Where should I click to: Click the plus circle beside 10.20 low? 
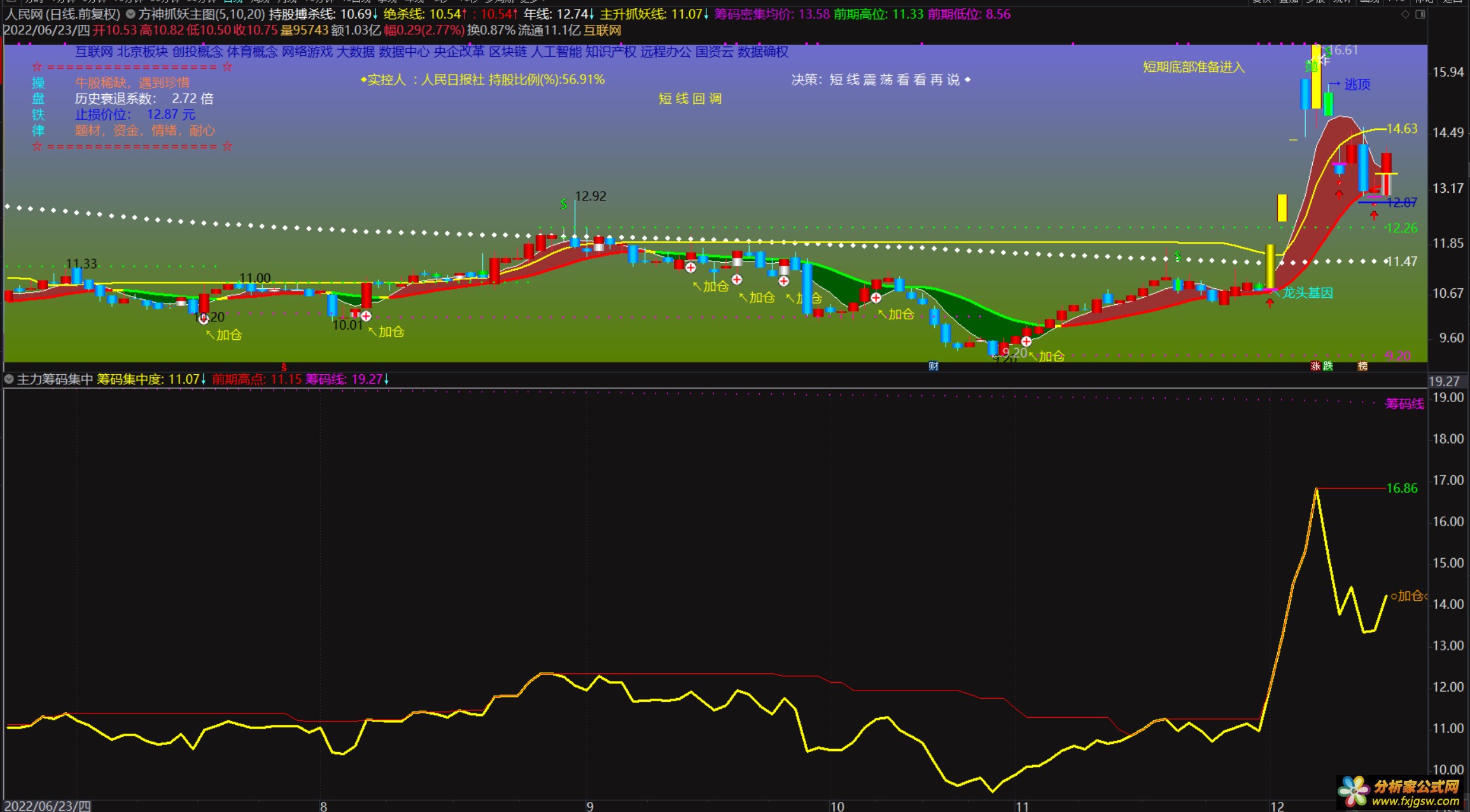(204, 319)
